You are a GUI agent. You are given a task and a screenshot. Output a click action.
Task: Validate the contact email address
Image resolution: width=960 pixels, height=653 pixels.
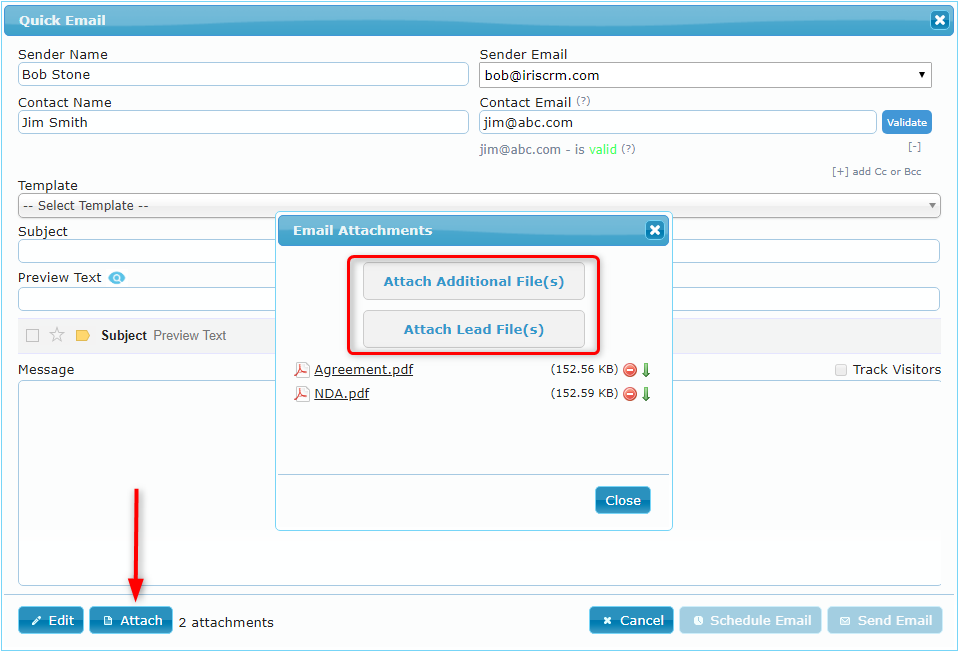pyautogui.click(x=907, y=122)
